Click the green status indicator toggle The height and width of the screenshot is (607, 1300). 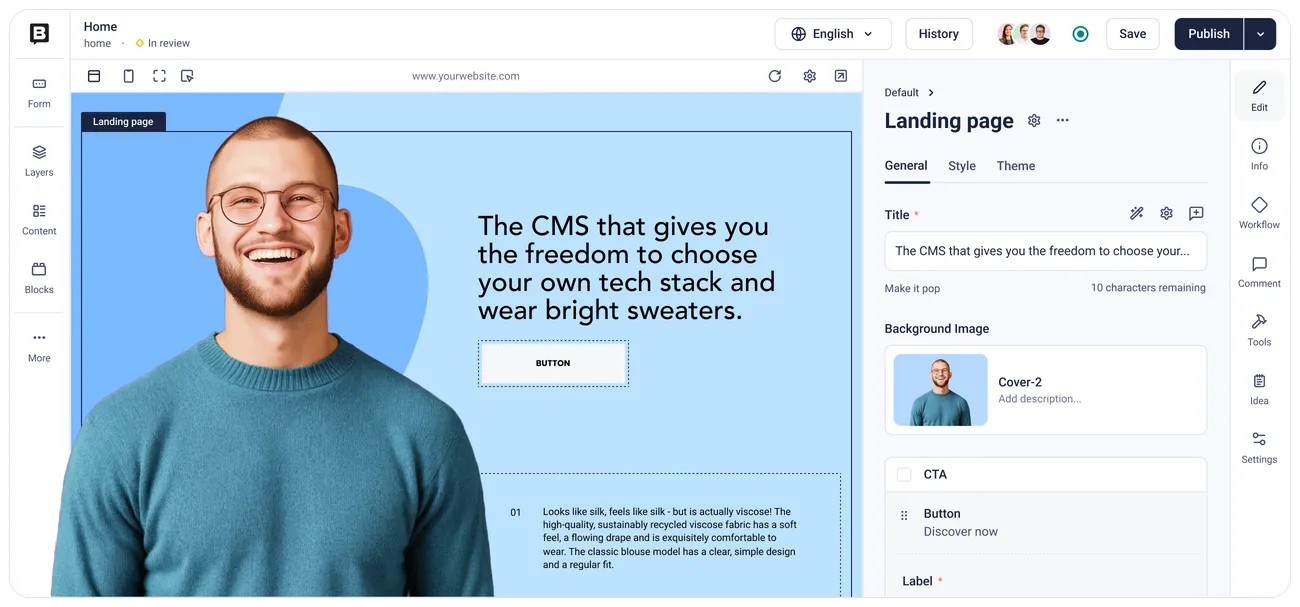[x=1080, y=34]
